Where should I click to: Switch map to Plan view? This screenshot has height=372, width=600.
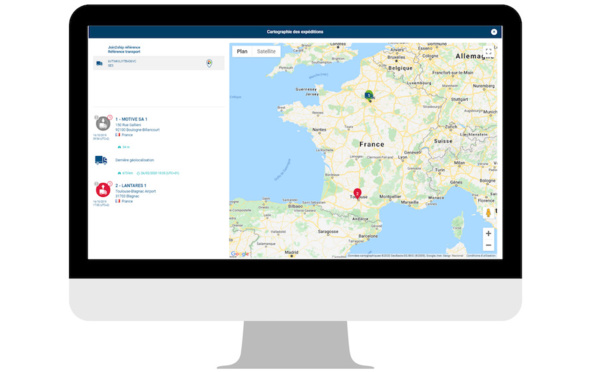[x=242, y=51]
